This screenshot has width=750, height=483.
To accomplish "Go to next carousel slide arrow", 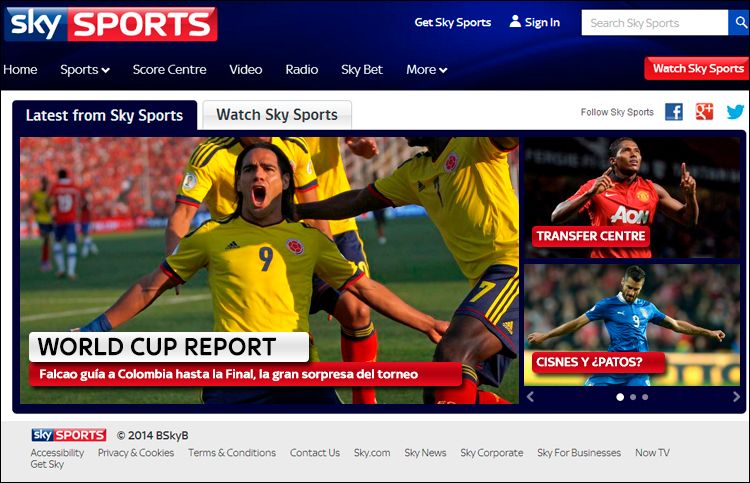I will [736, 396].
